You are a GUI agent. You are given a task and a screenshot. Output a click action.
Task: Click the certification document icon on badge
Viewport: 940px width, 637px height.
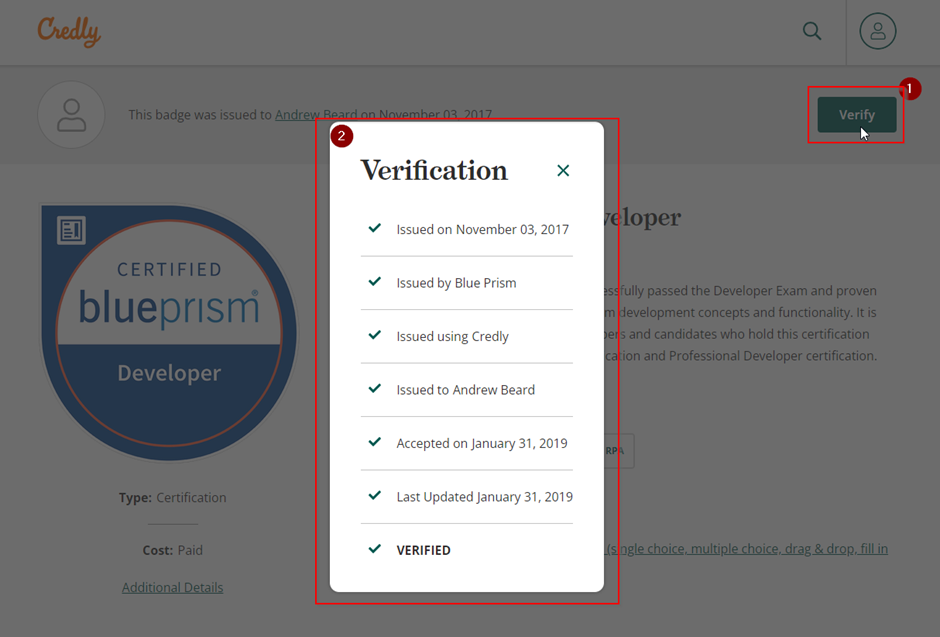click(x=71, y=230)
